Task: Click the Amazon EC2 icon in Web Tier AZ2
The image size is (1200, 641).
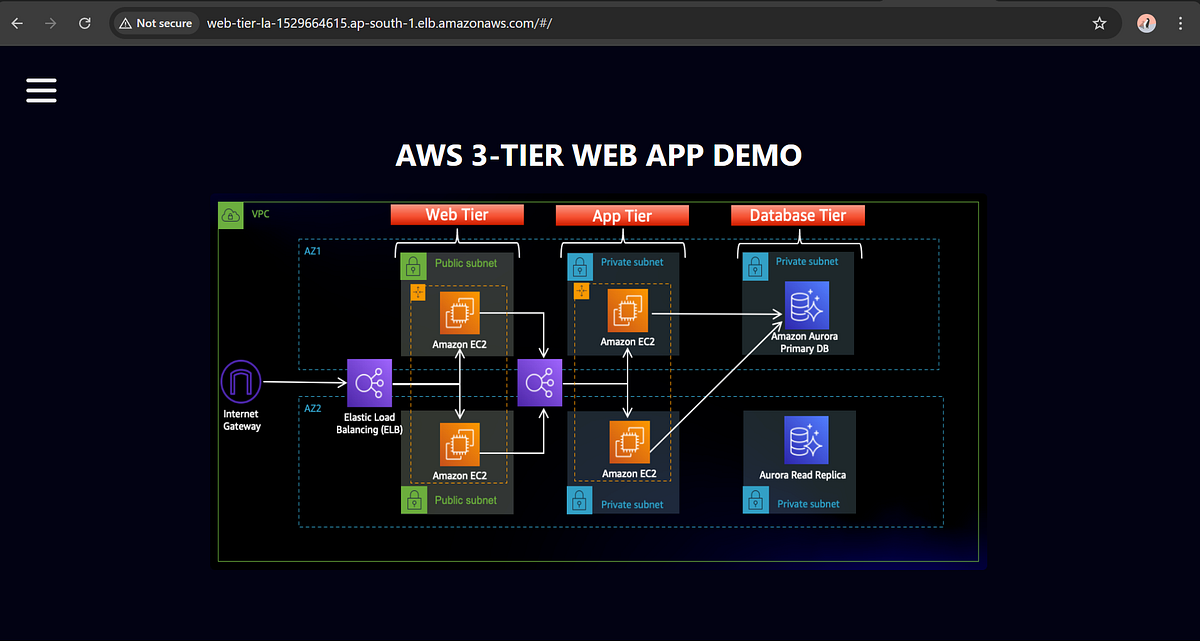Action: tap(458, 446)
